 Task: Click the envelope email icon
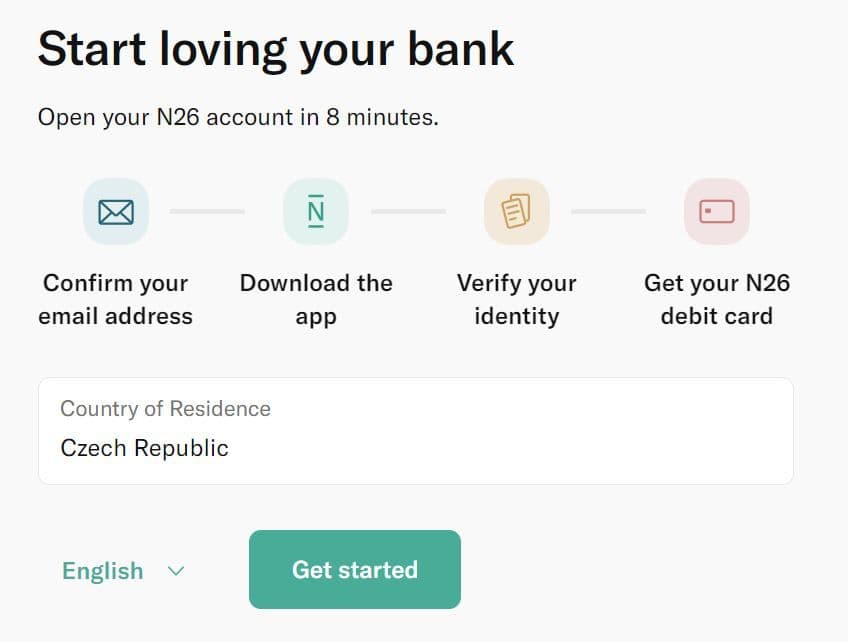point(116,211)
